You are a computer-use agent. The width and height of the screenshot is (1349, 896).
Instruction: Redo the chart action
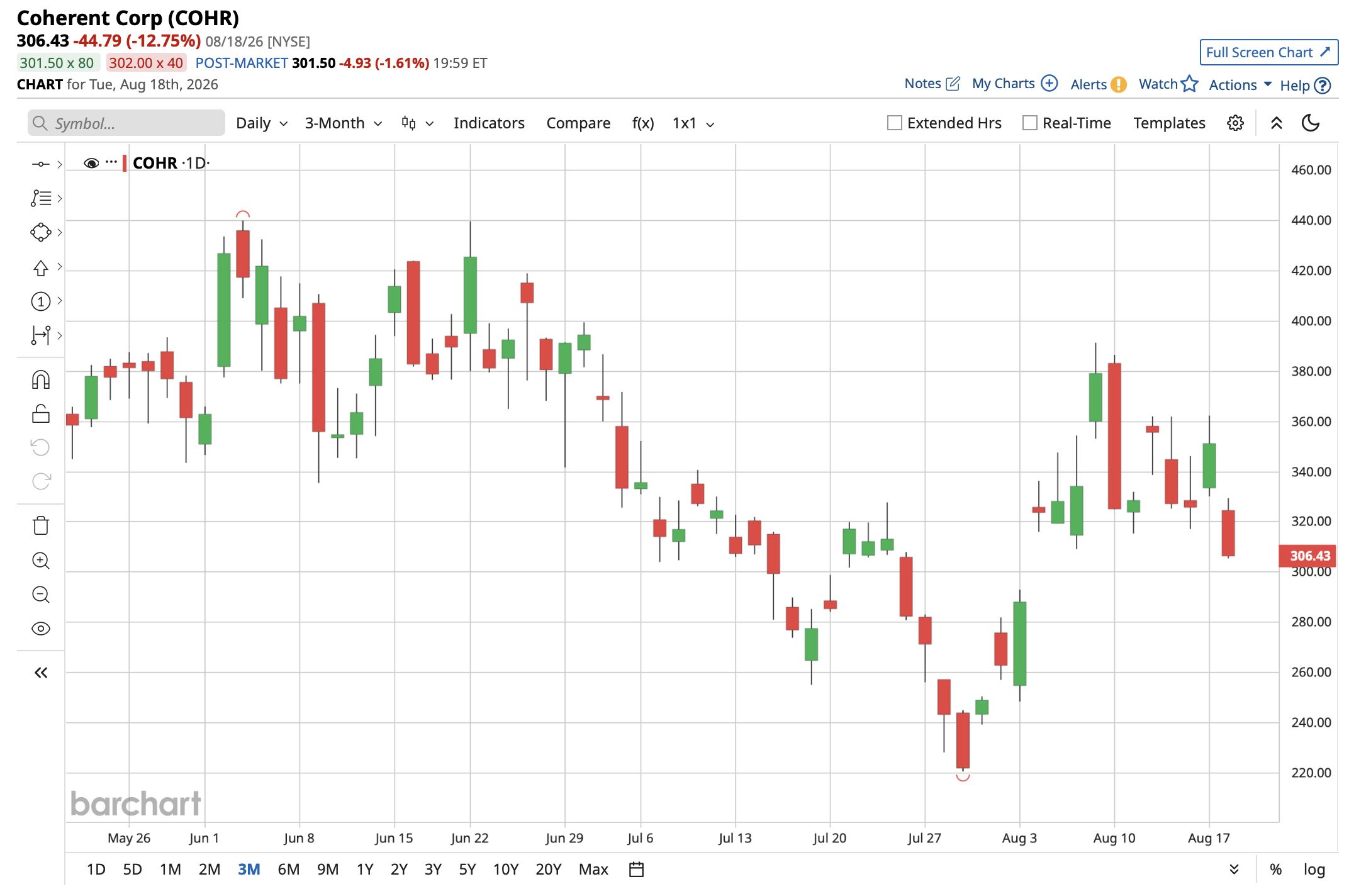tap(41, 481)
